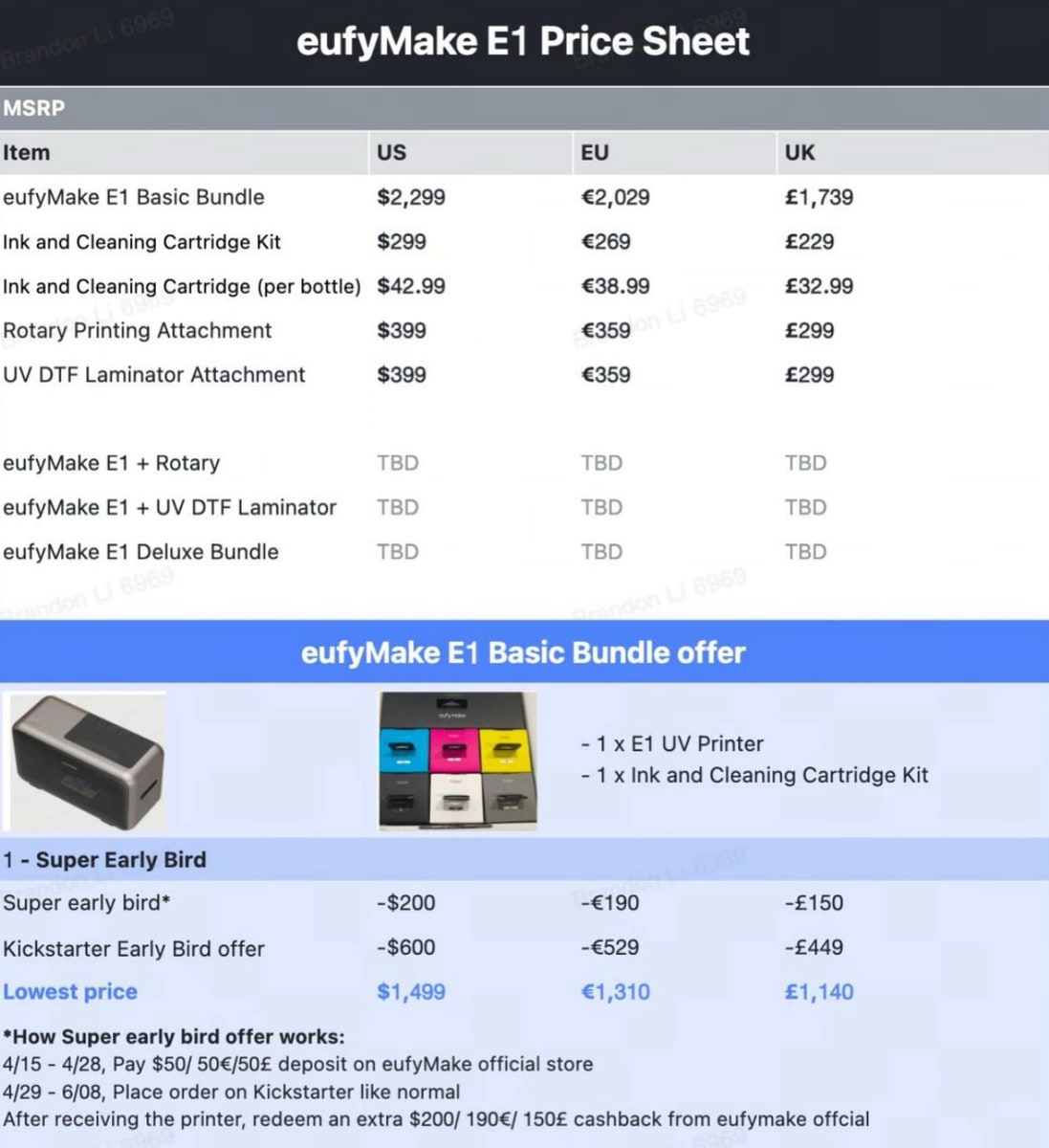Click the $1,499 lowest US price

tap(411, 992)
